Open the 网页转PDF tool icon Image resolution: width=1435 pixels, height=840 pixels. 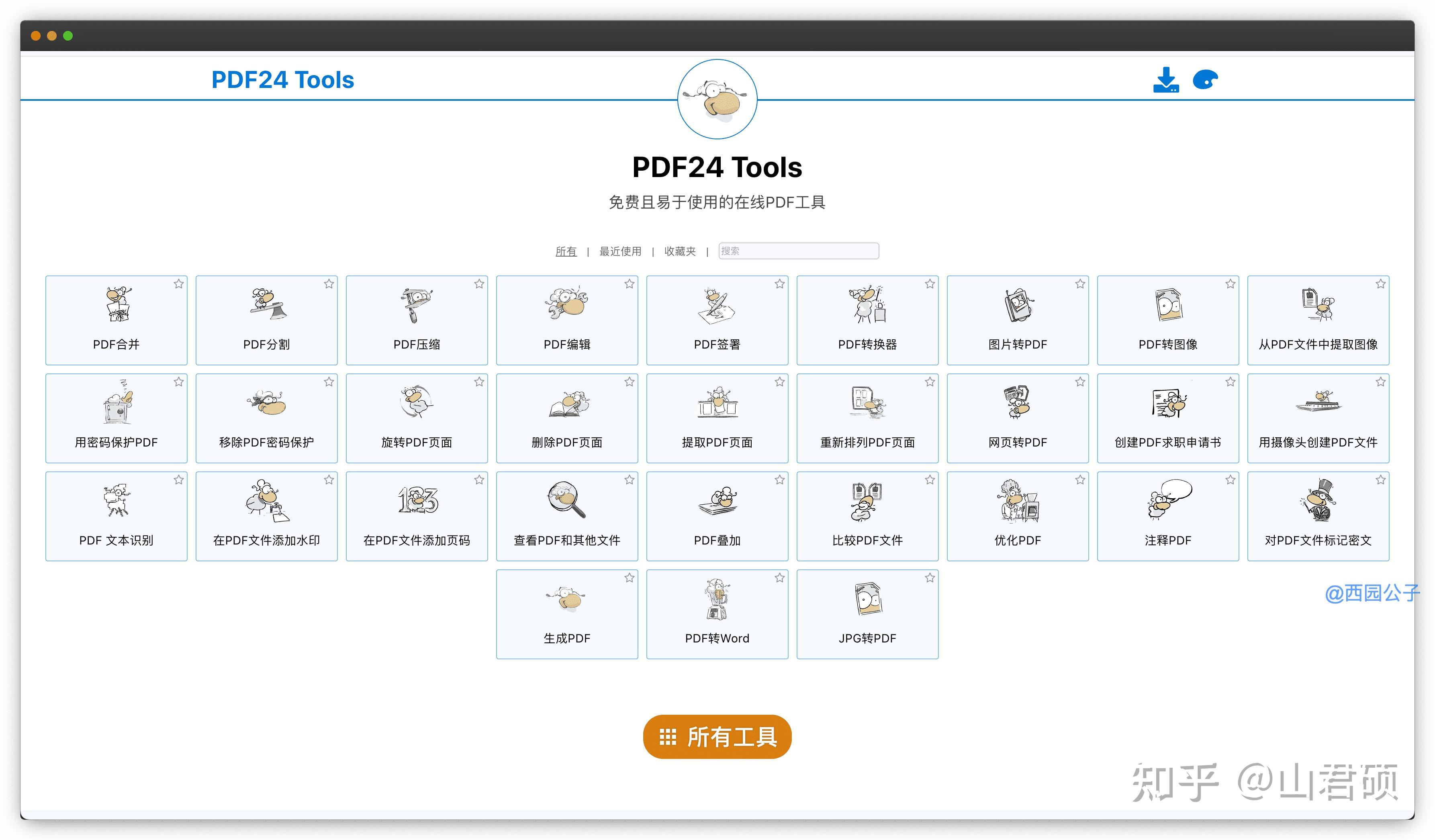pos(1018,402)
